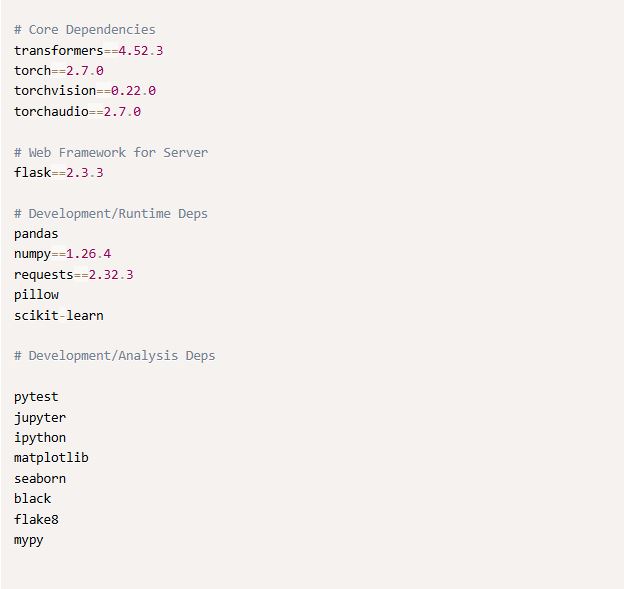Image resolution: width=624 pixels, height=589 pixels.
Task: Place cursor on the pandas line
Action: pos(36,234)
